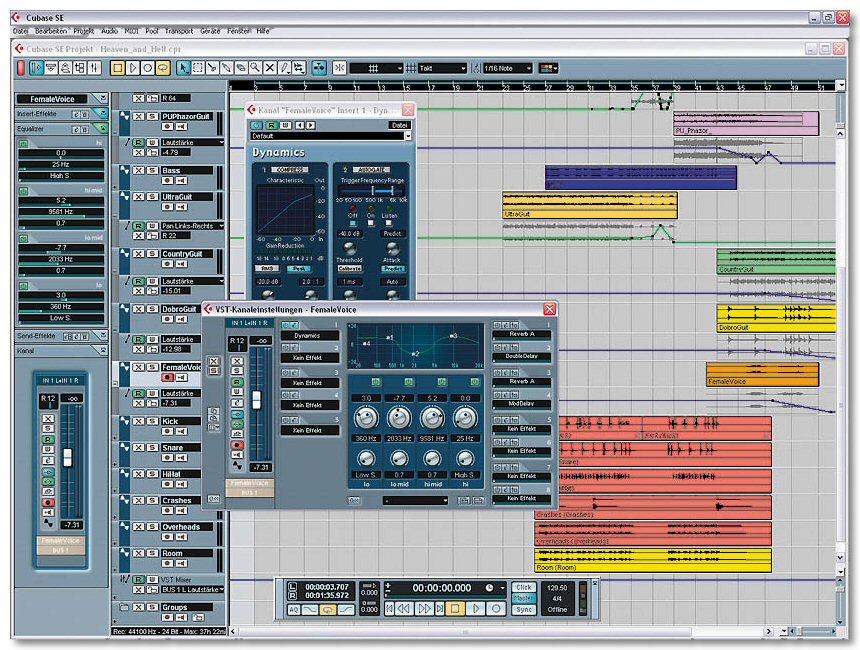Select the Range Selection tool in toolbar
Screen dimensions: 860x650
(x=197, y=68)
